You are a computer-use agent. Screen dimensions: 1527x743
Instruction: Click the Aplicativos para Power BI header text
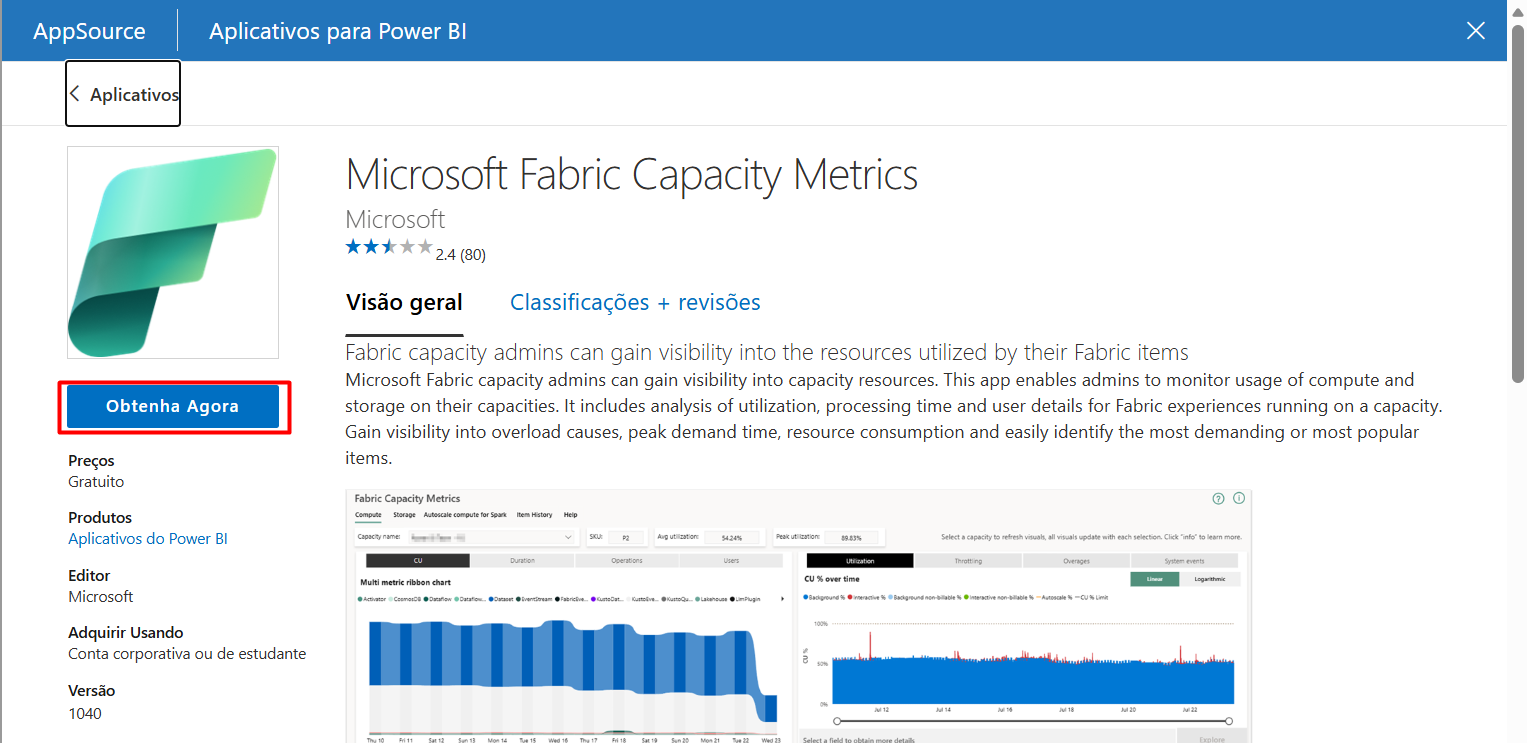pyautogui.click(x=338, y=31)
